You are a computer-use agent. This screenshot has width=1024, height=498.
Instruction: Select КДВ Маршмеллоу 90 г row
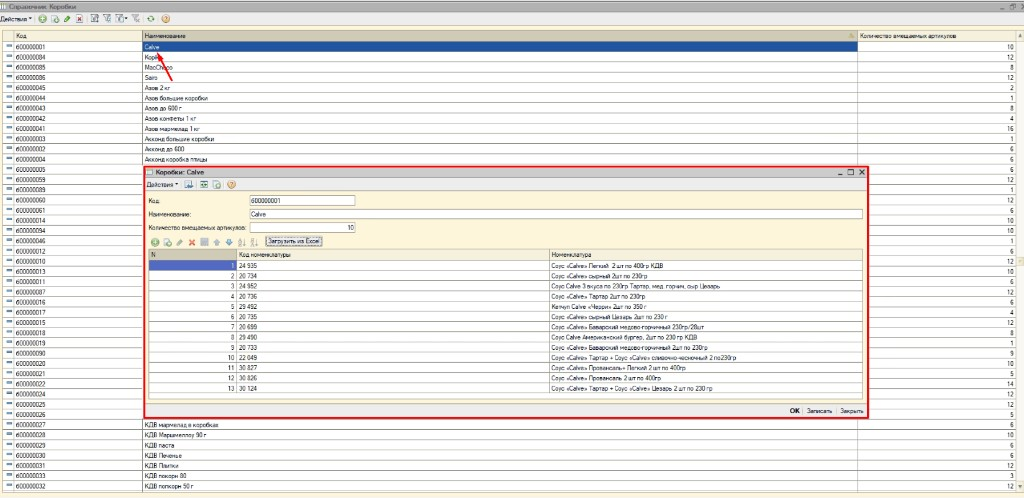pos(509,435)
